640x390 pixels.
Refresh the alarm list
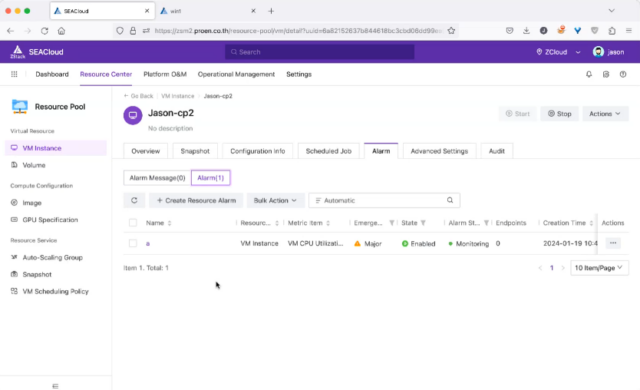[x=134, y=200]
